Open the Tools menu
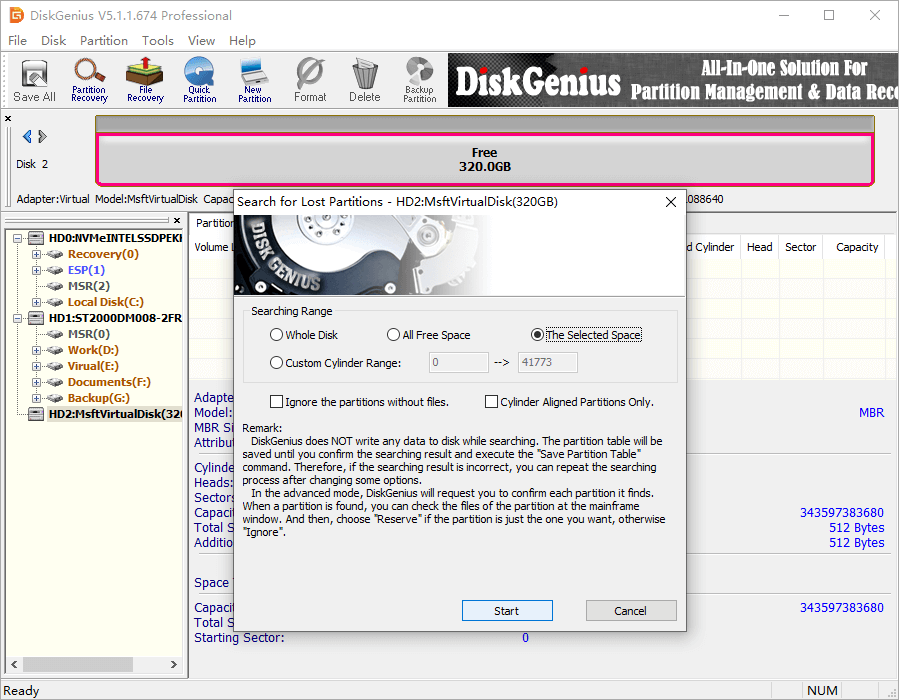 coord(157,40)
